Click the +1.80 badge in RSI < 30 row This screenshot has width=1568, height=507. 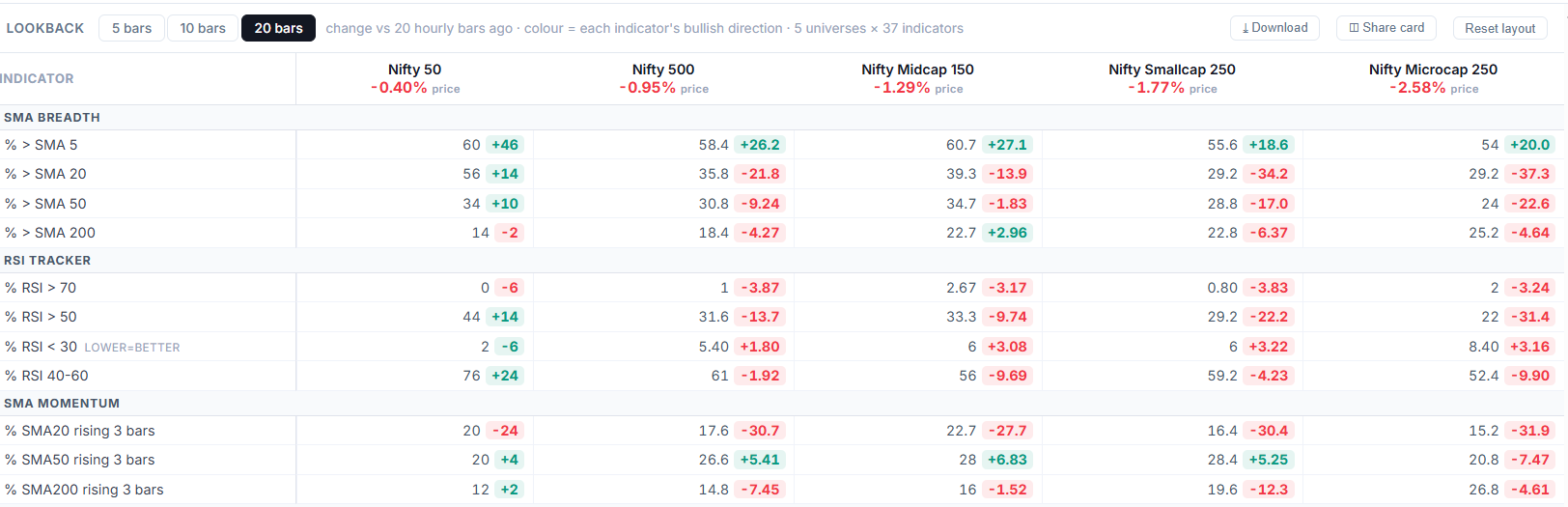click(760, 347)
